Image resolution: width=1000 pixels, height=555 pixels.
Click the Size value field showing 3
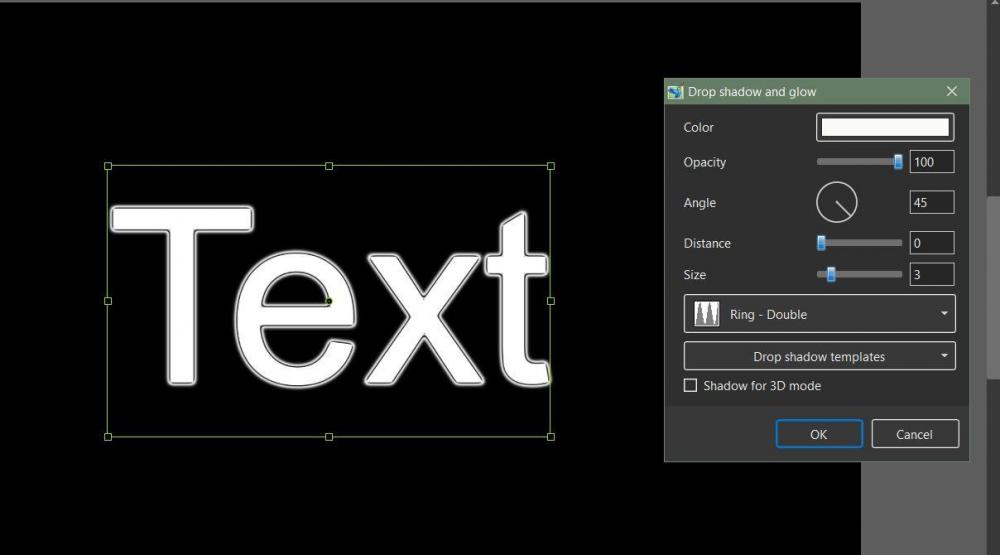[x=932, y=274]
